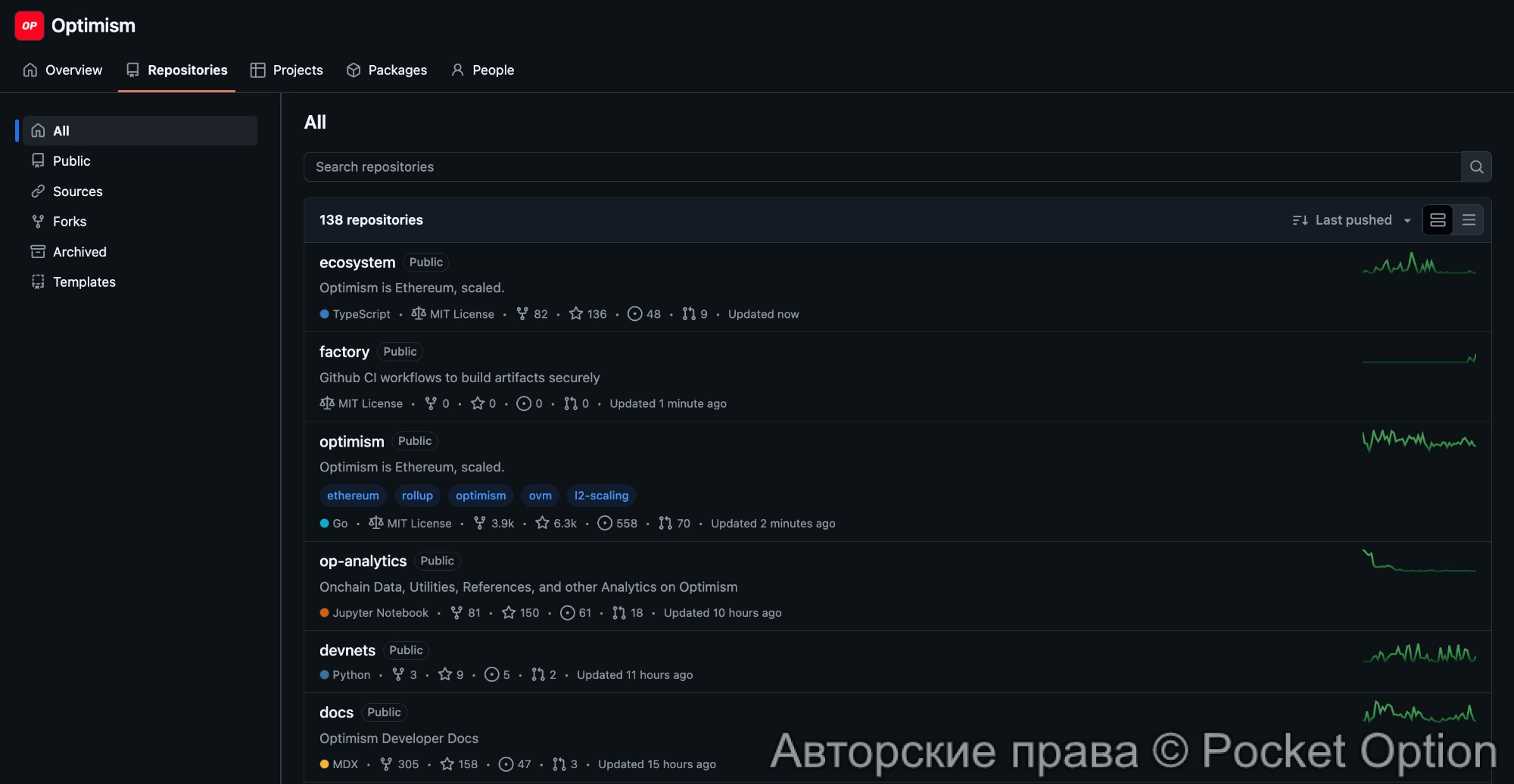Select the Forks filter icon in sidebar
This screenshot has width=1514, height=784.
click(38, 221)
